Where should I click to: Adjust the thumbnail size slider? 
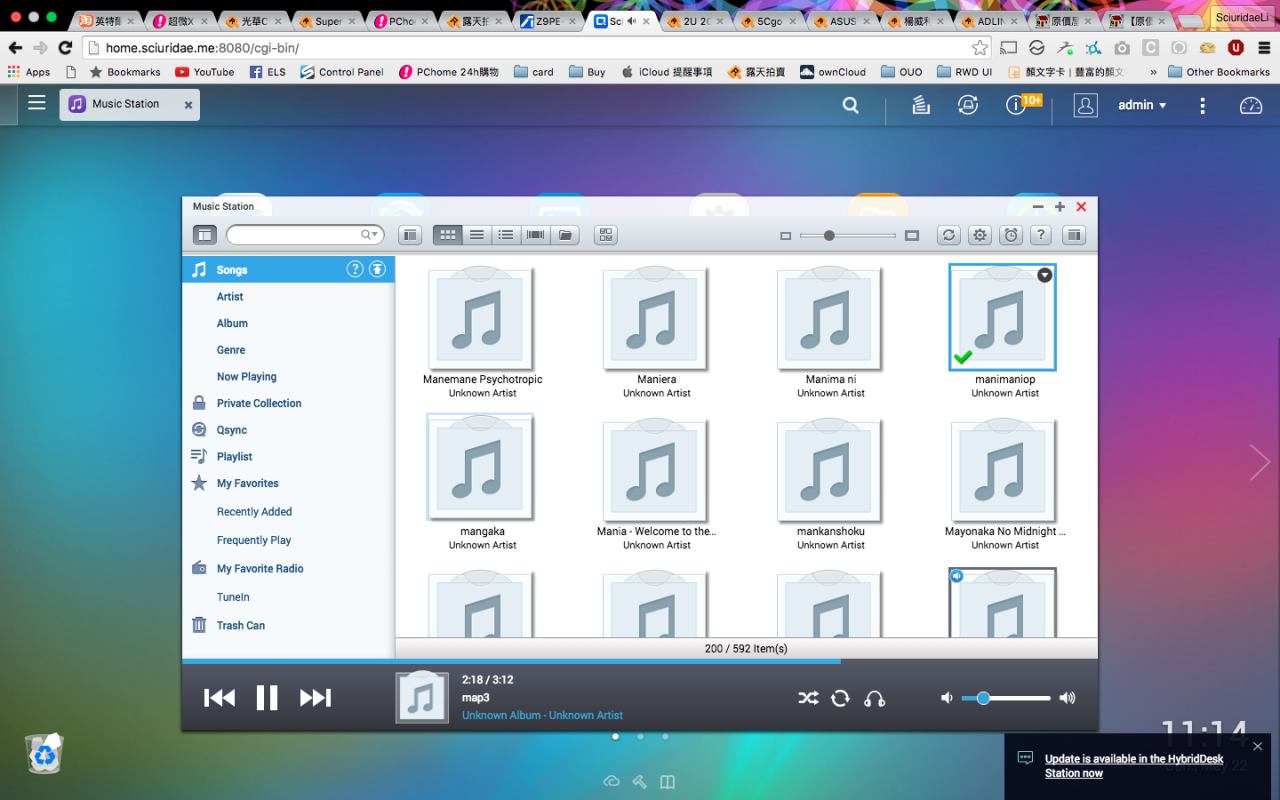829,235
